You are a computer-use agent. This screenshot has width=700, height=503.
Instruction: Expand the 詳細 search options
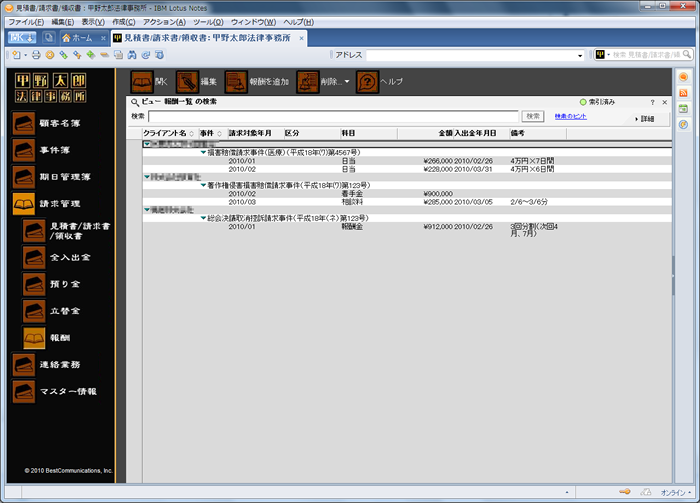pyautogui.click(x=645, y=119)
